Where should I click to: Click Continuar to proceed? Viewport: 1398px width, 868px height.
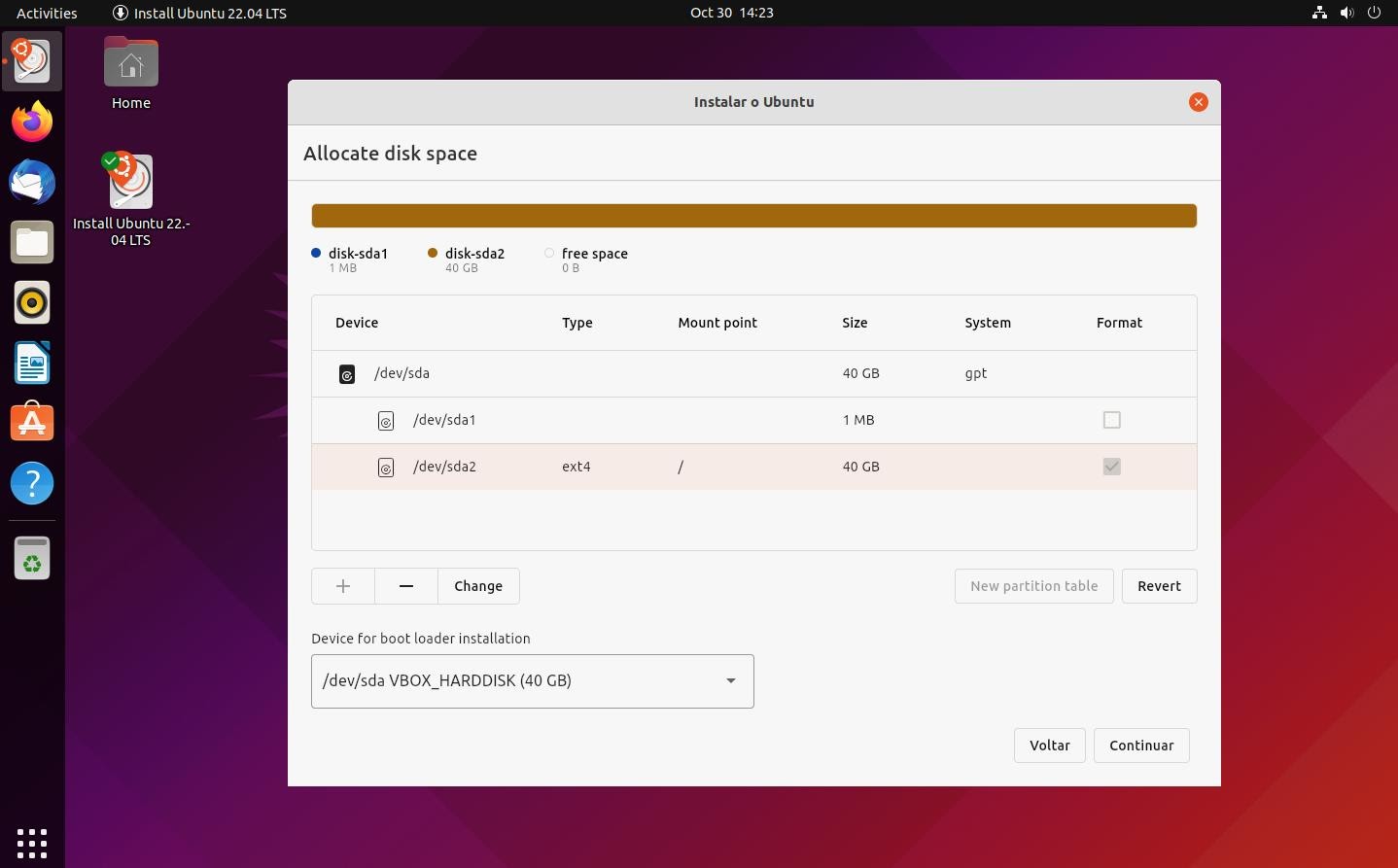(1141, 746)
